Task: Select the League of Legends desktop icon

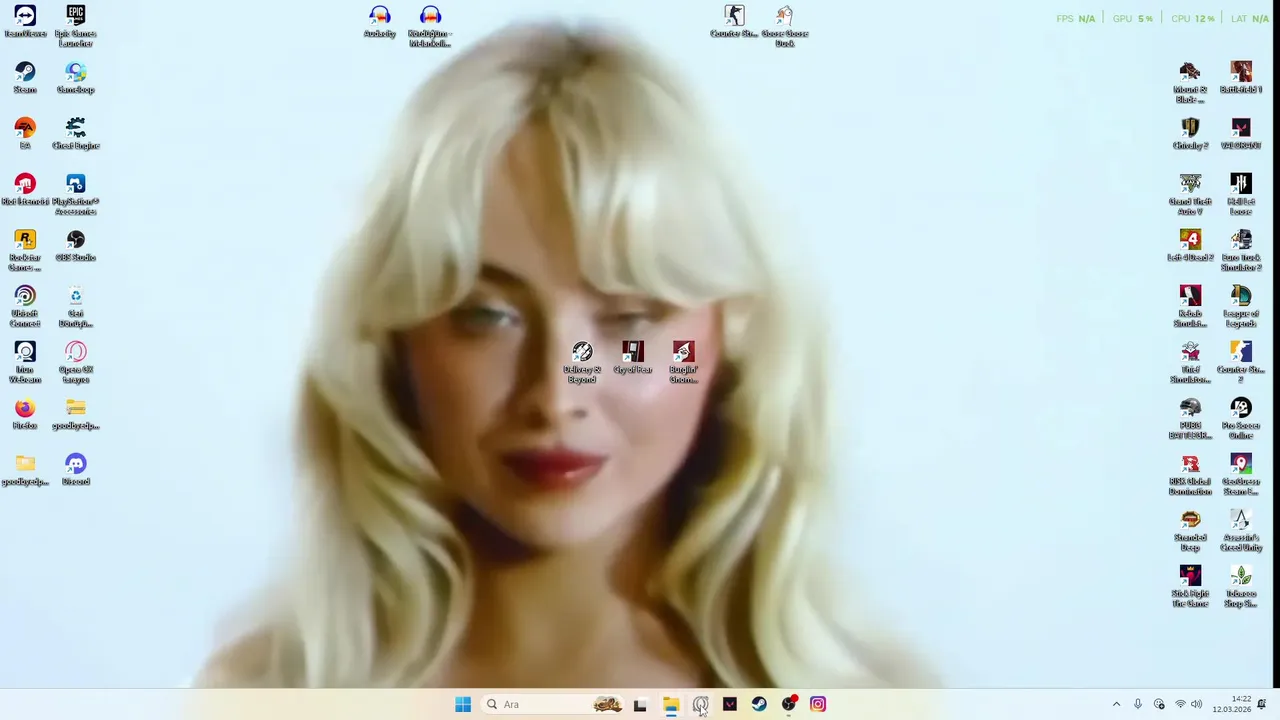Action: pos(1241,306)
